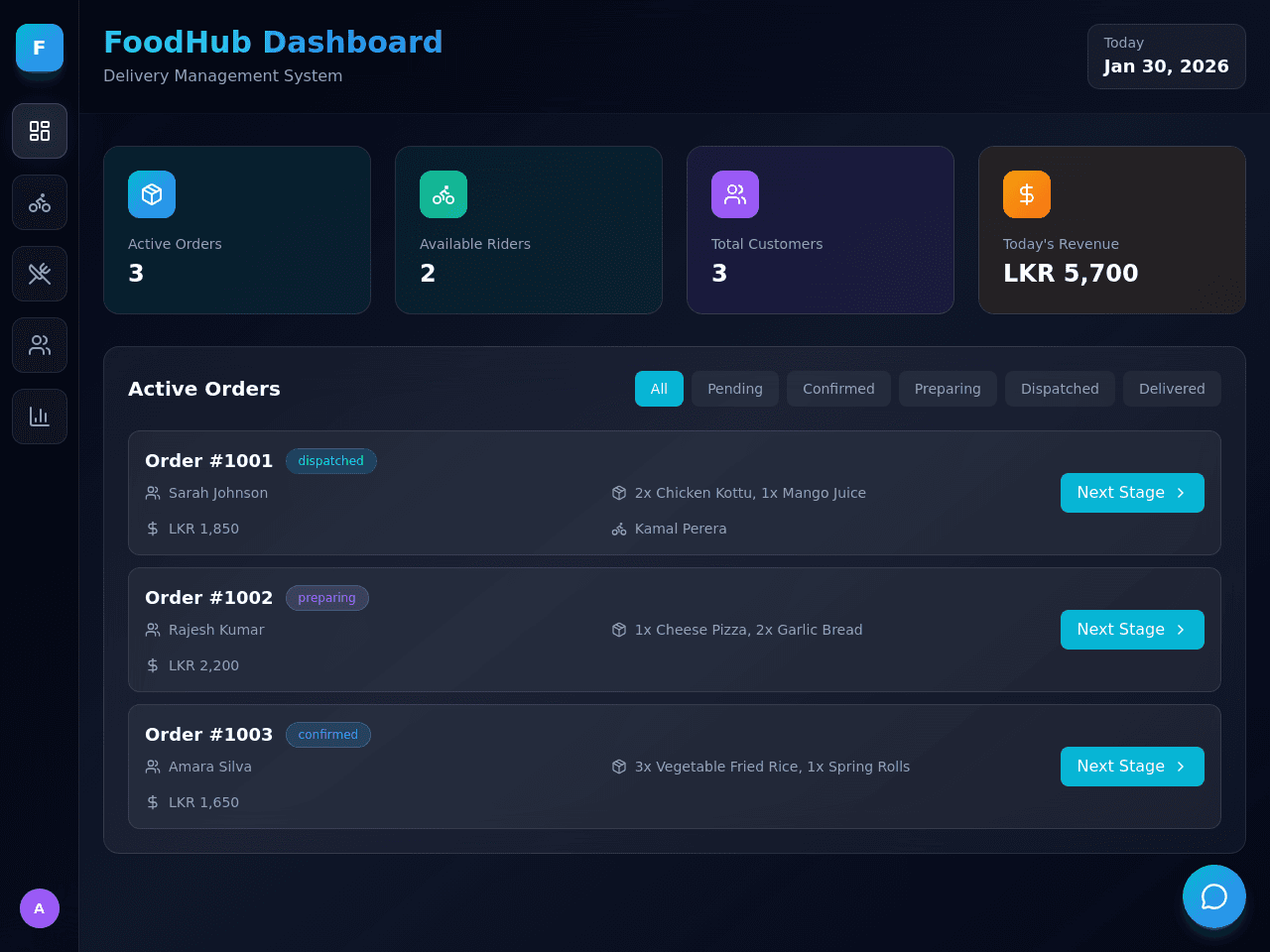The width and height of the screenshot is (1270, 952).
Task: Click the Today's Revenue dollar icon
Action: click(x=1027, y=194)
